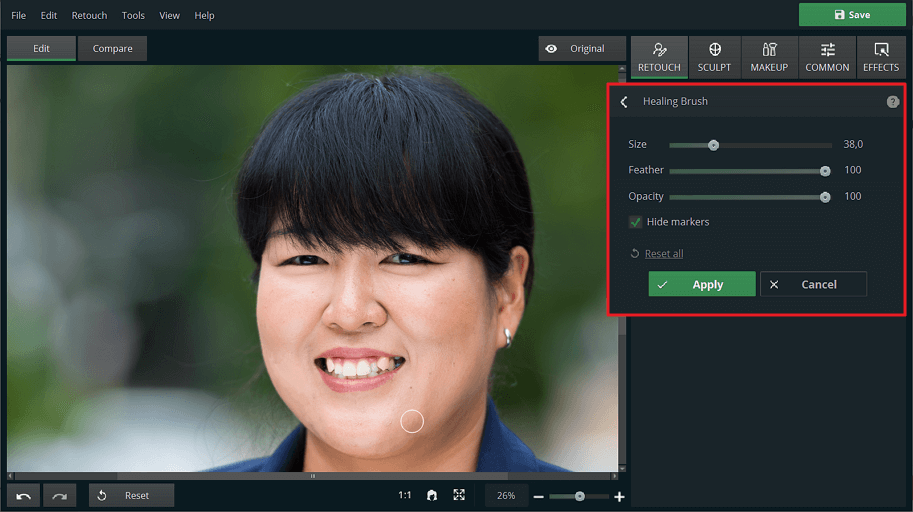Select the Common adjustments tab
The height and width of the screenshot is (512, 913).
click(x=827, y=57)
